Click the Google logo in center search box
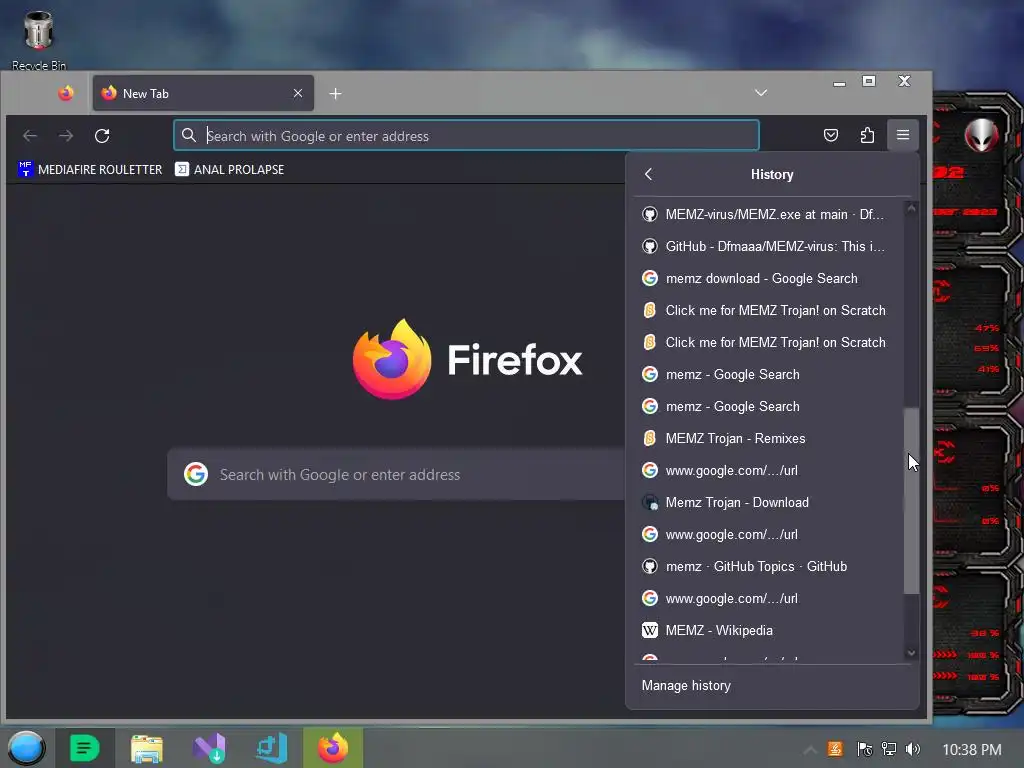This screenshot has height=768, width=1024. 195,474
